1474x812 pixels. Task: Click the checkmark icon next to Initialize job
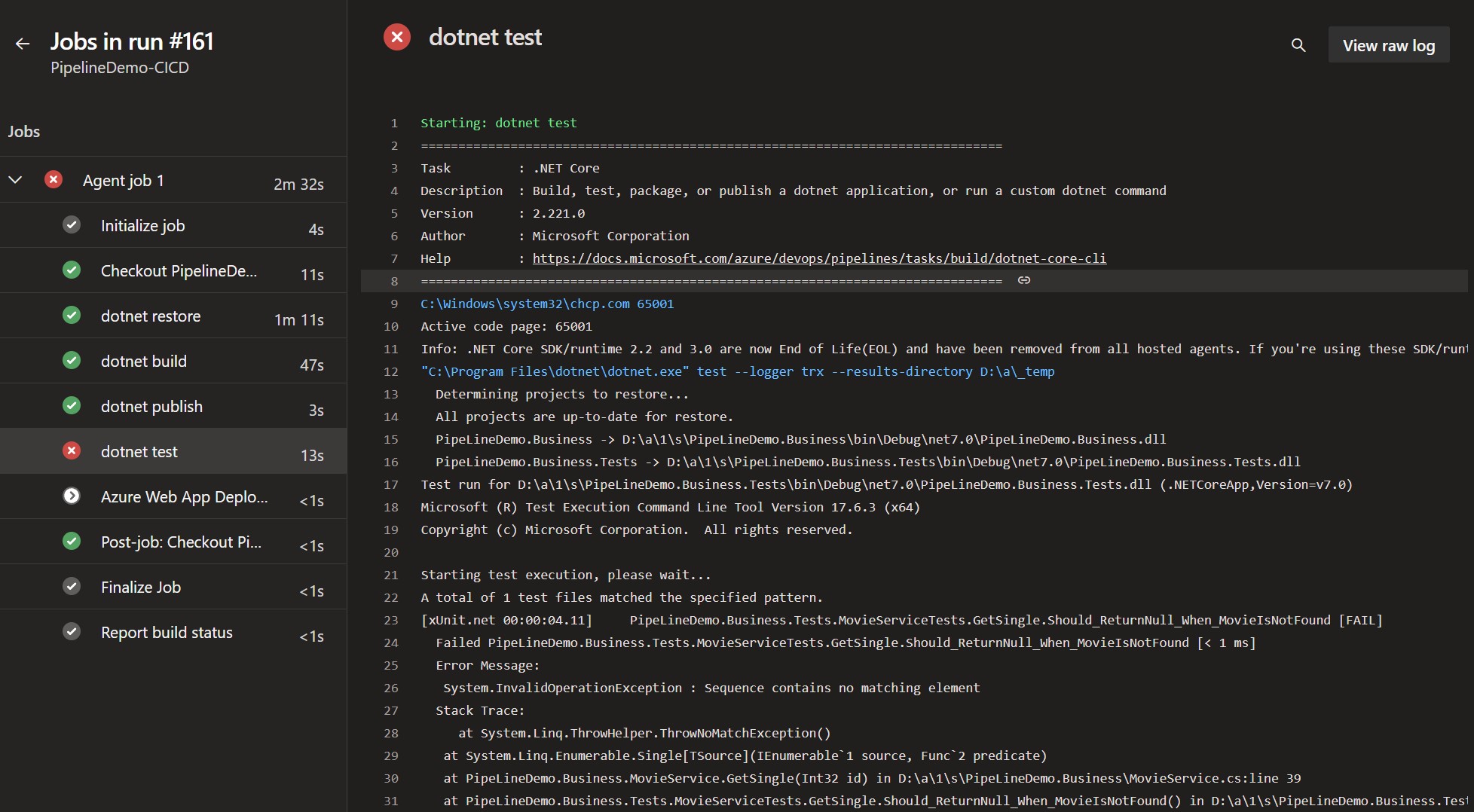point(72,224)
